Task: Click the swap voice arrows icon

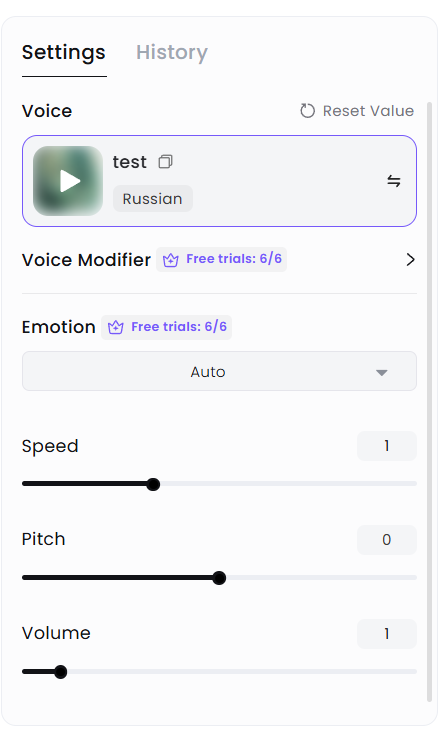Action: click(x=394, y=181)
